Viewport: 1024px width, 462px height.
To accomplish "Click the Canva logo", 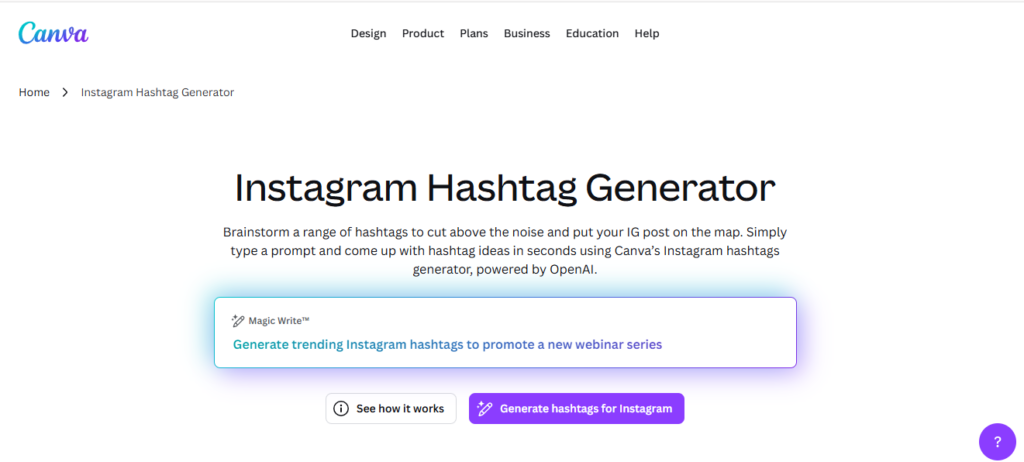I will [x=53, y=33].
